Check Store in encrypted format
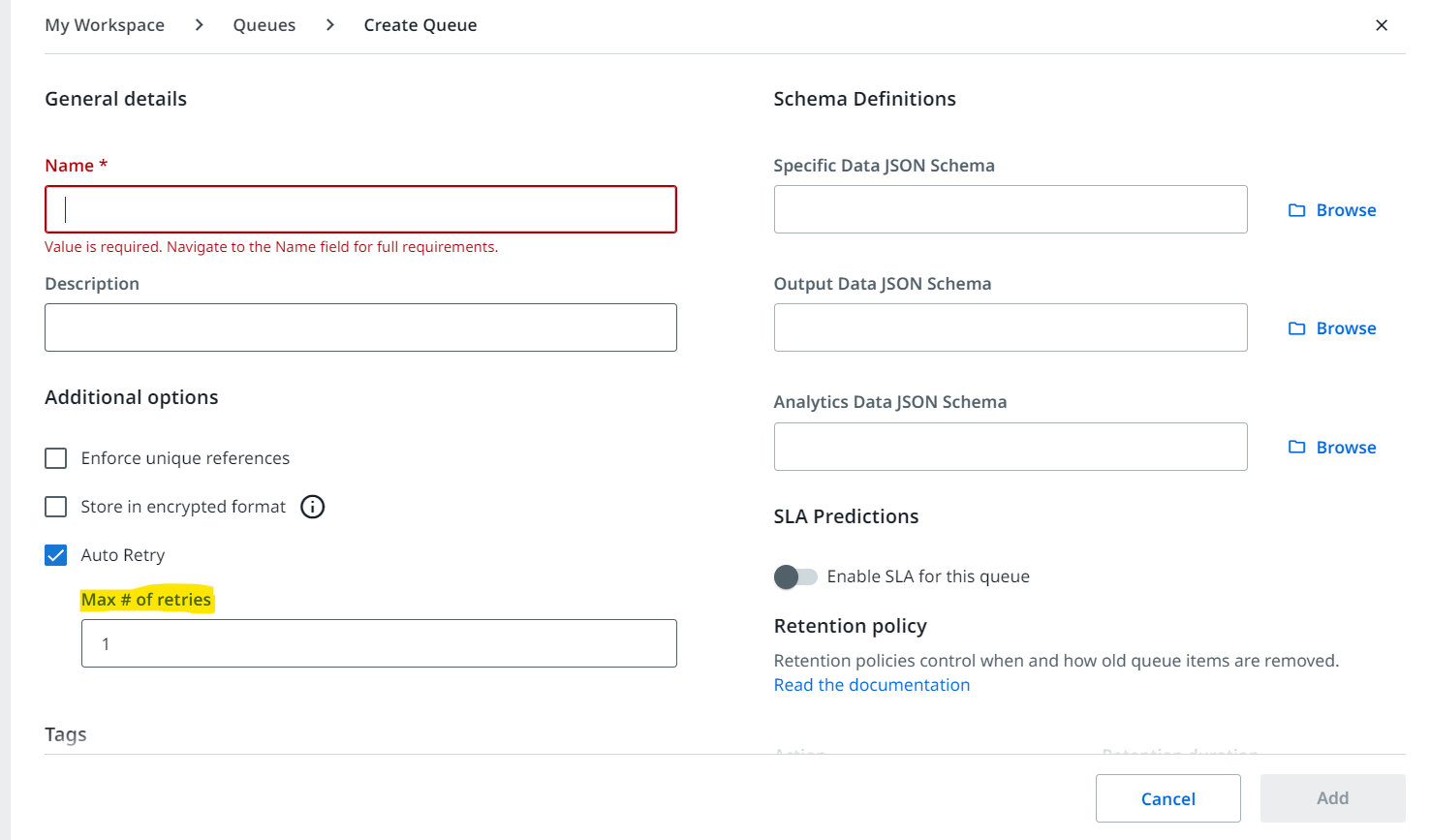 coord(56,507)
